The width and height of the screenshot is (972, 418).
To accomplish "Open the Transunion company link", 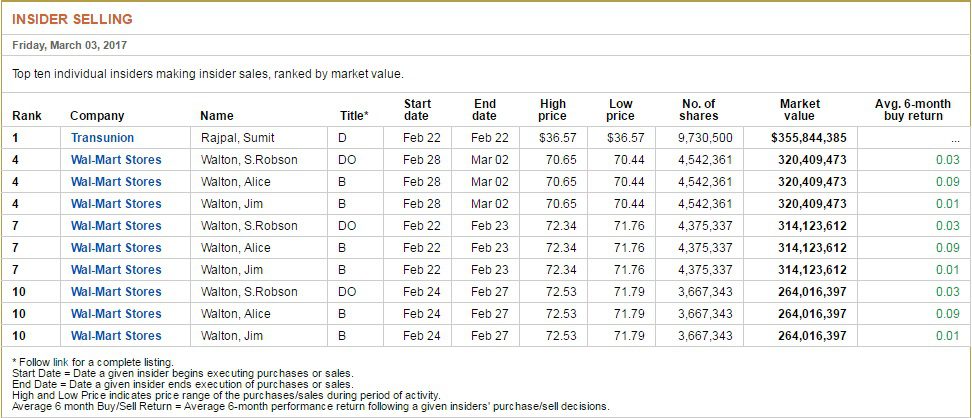I will [x=102, y=138].
